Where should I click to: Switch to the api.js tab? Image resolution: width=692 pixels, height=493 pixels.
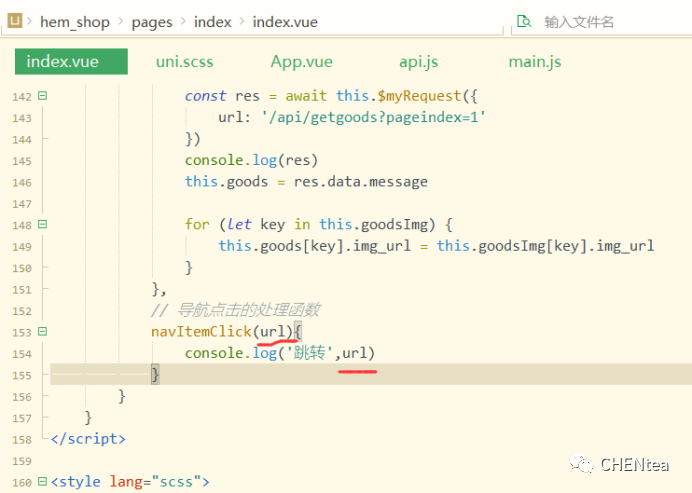[x=418, y=61]
